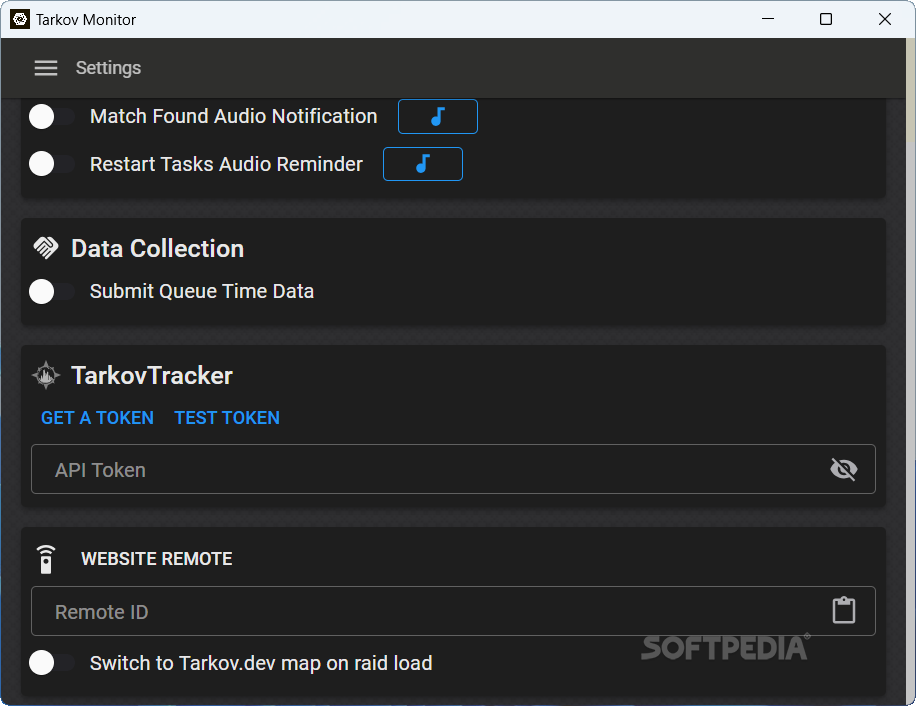Viewport: 916px width, 706px height.
Task: Toggle Switch to Tarkov.dev map on raid load
Action: 51,663
